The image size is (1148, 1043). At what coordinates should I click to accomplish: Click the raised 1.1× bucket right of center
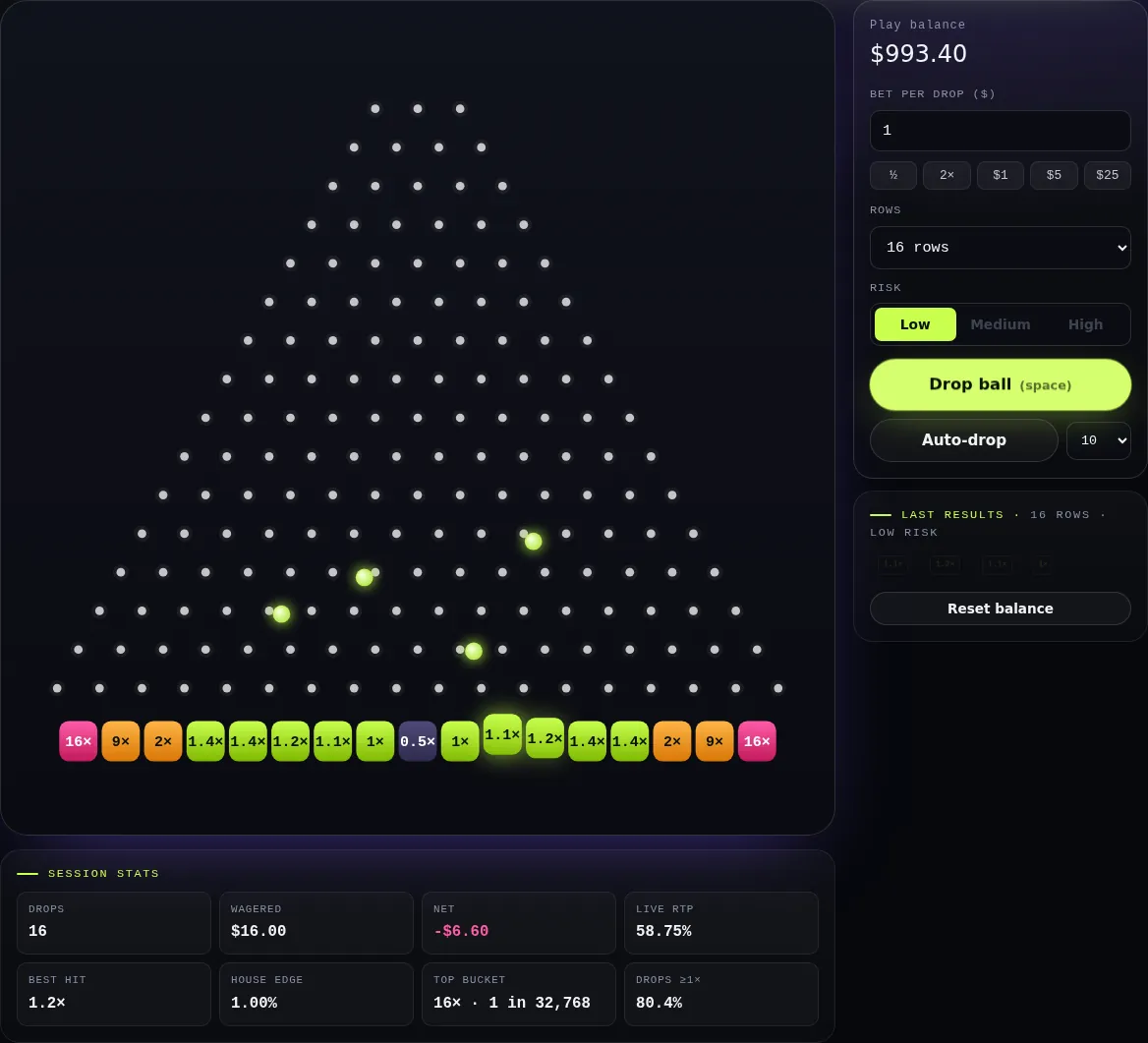(502, 734)
